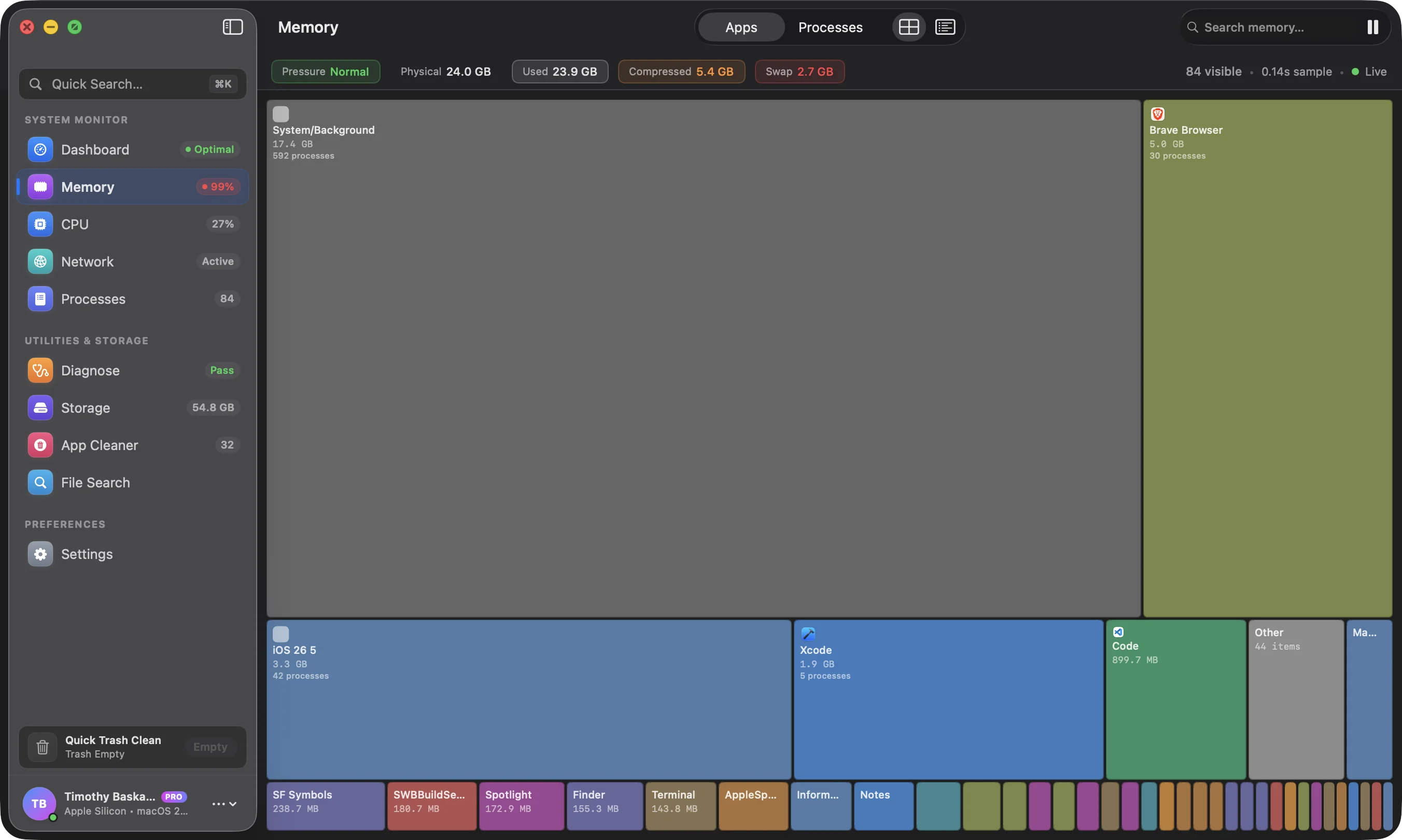Click the Empty trash button
The image size is (1402, 840).
210,747
